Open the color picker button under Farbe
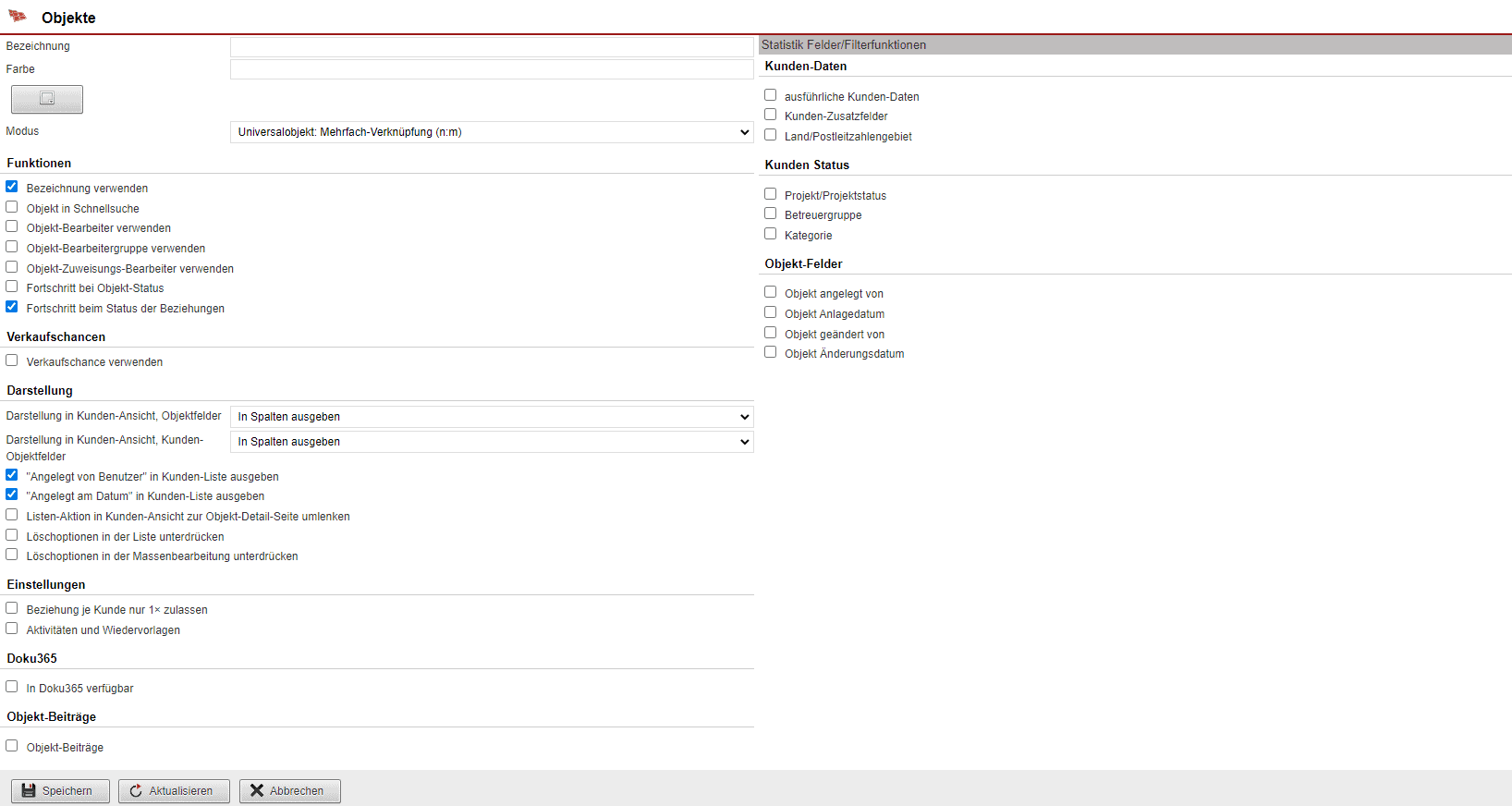Viewport: 1512px width, 806px height. click(47, 99)
